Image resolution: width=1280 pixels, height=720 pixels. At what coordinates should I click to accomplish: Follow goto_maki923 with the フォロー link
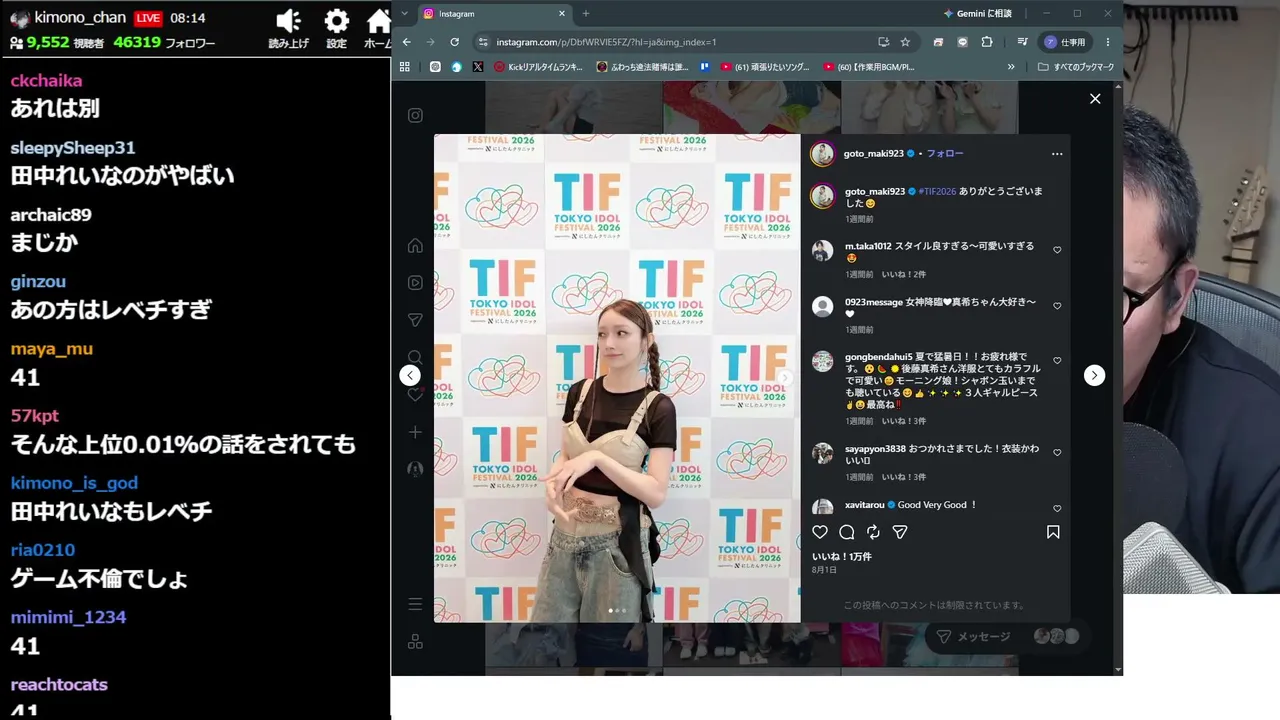click(x=945, y=154)
